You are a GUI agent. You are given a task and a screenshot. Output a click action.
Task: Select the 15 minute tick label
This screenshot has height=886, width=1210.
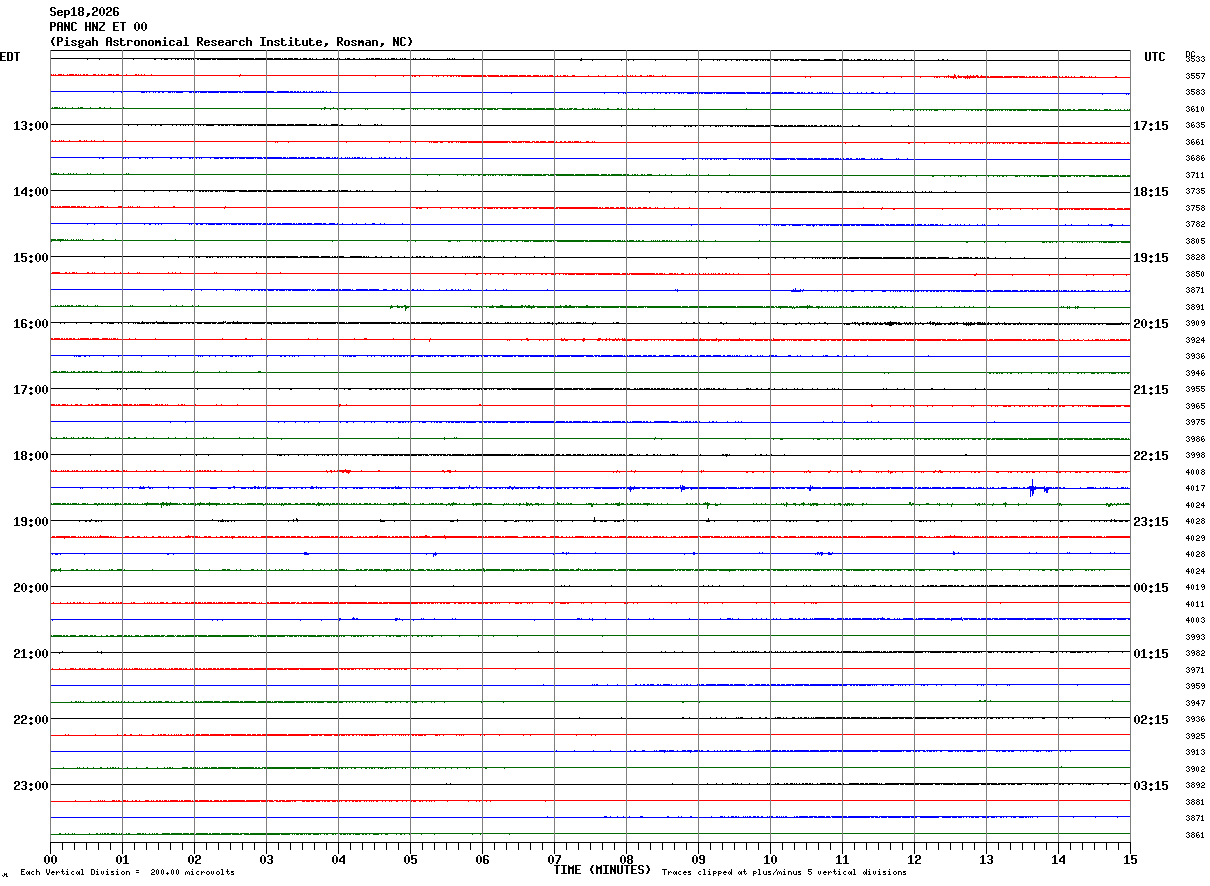point(1130,859)
